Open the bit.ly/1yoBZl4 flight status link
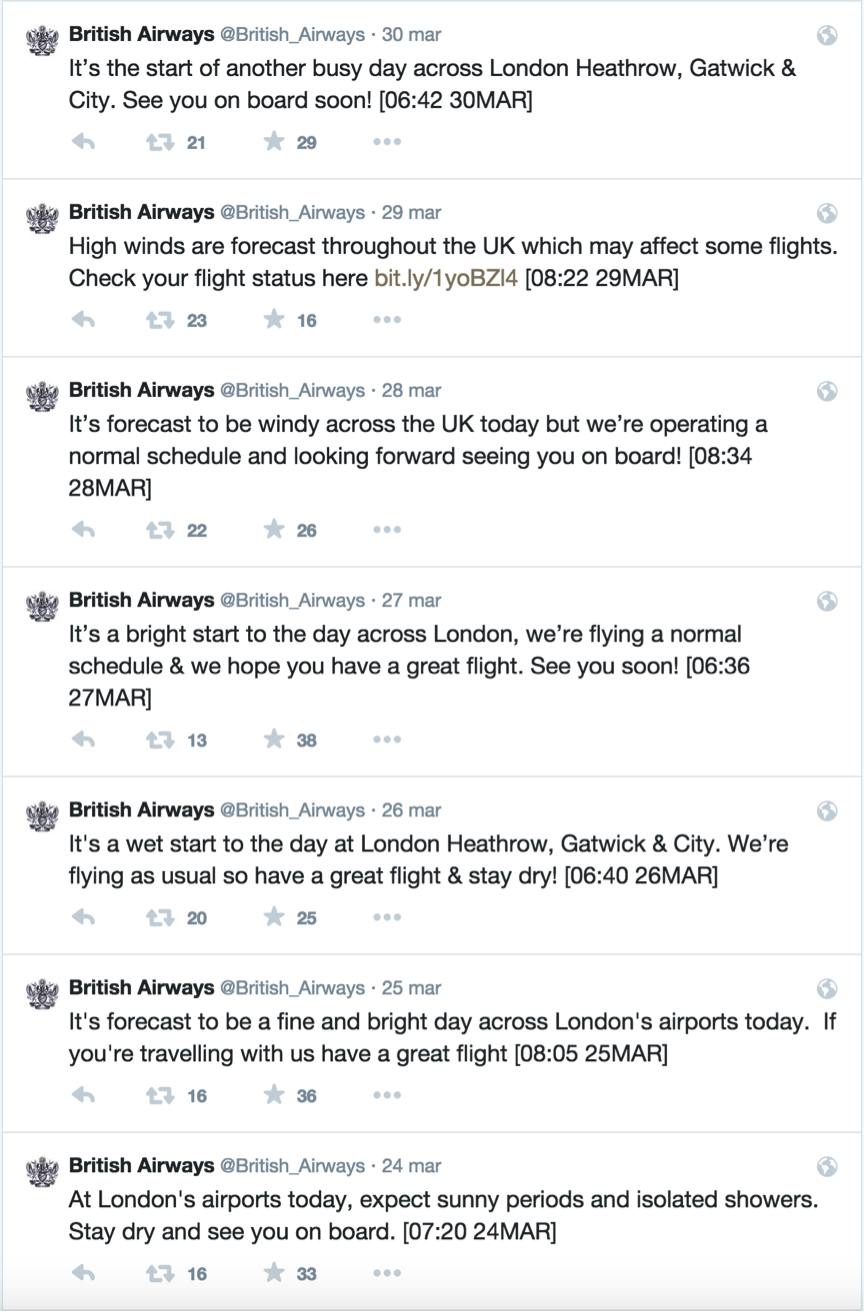The width and height of the screenshot is (864, 1312). (446, 279)
